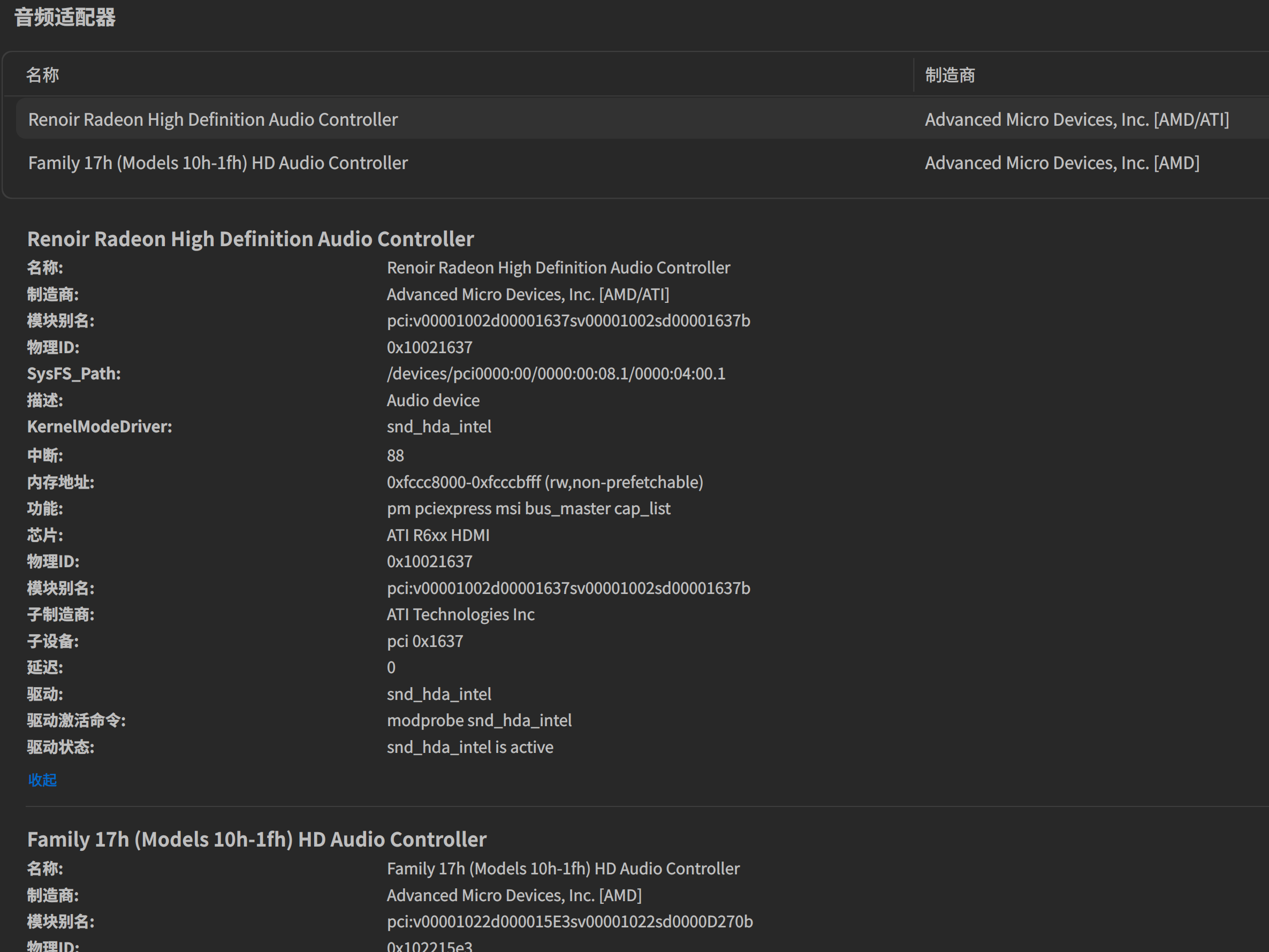Collapse details with the 收起 link

click(x=42, y=779)
